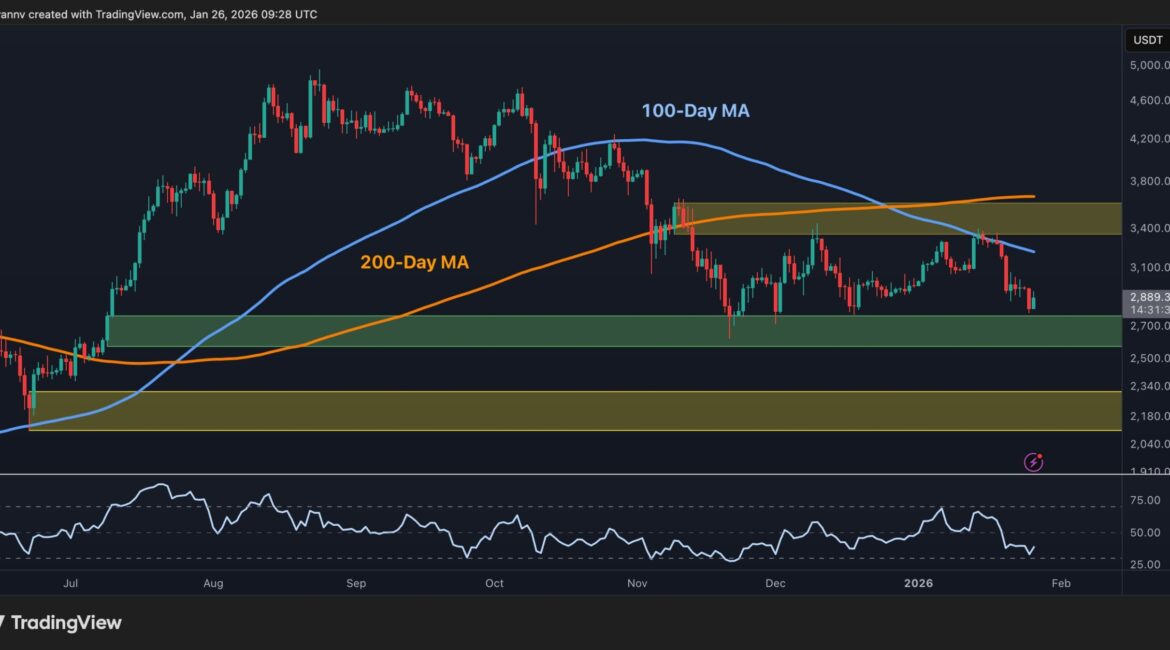Click the 3,400 price scale label

[1144, 228]
